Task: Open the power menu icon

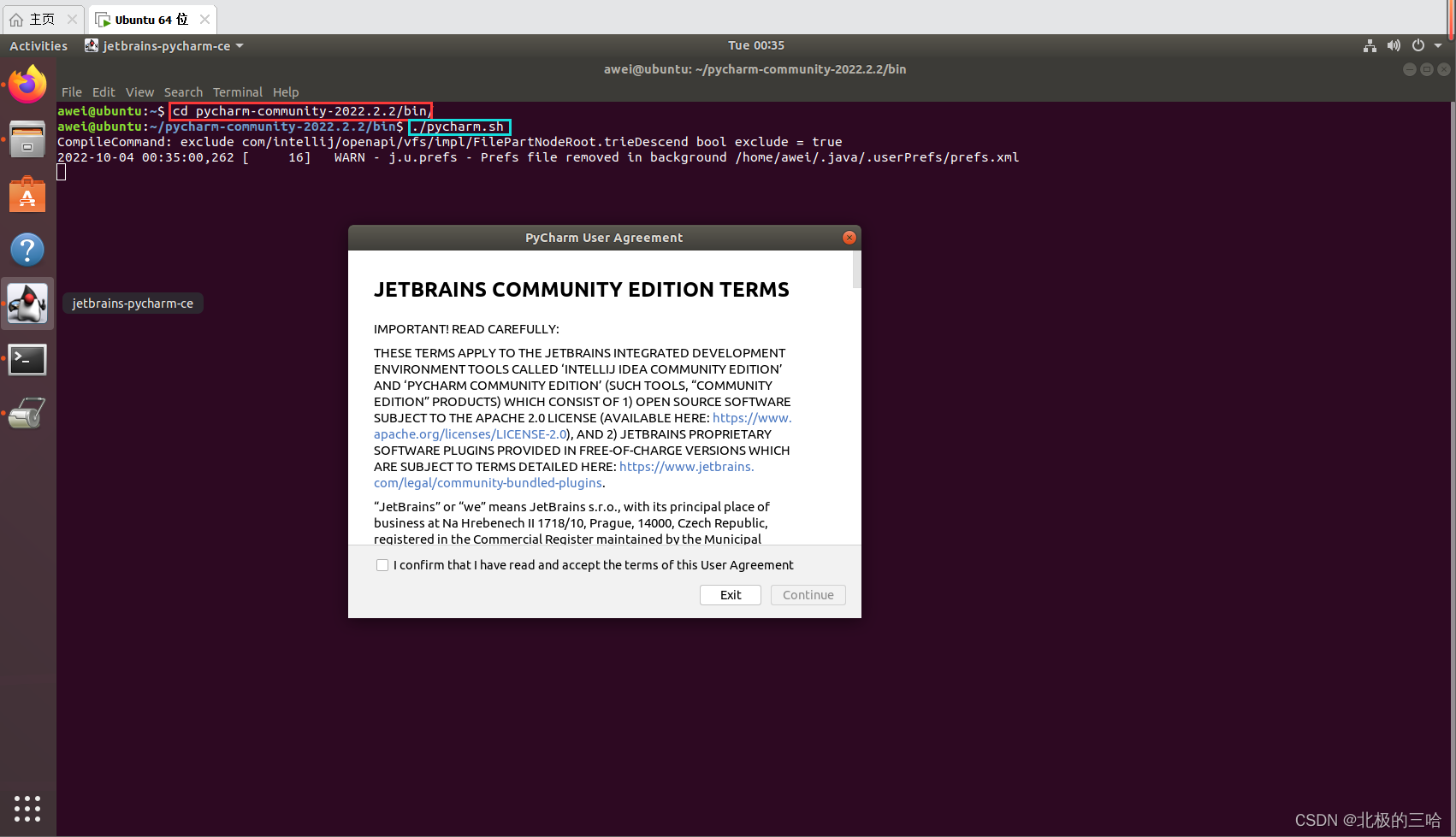Action: coord(1418,45)
